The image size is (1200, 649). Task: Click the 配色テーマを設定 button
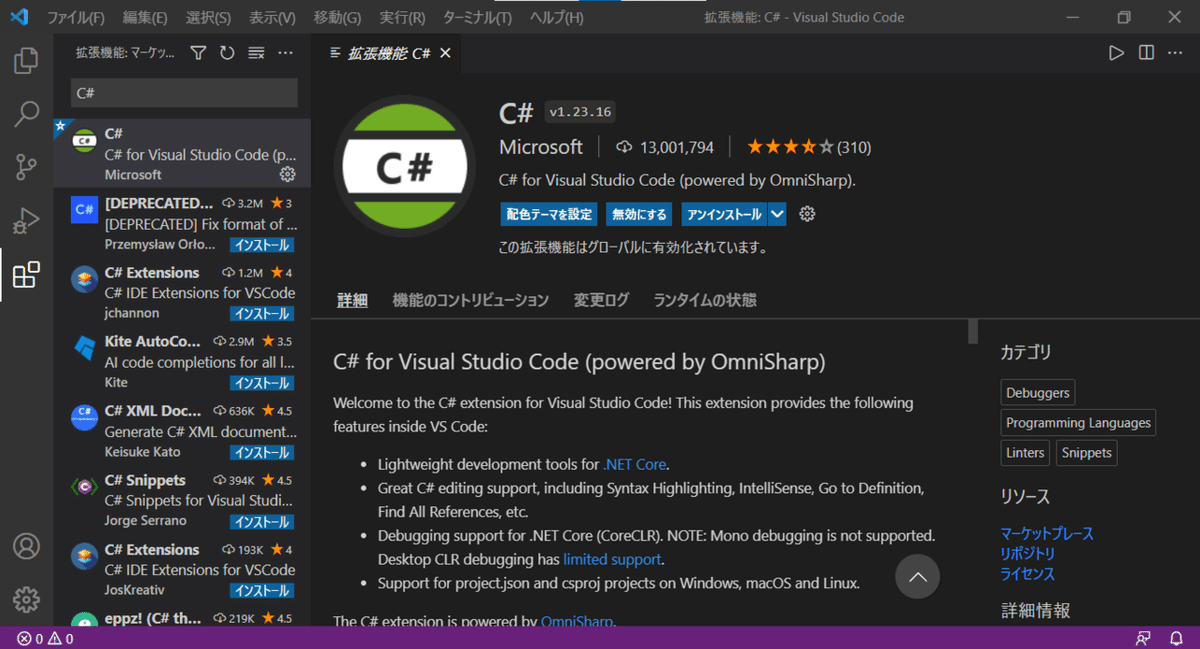click(549, 214)
